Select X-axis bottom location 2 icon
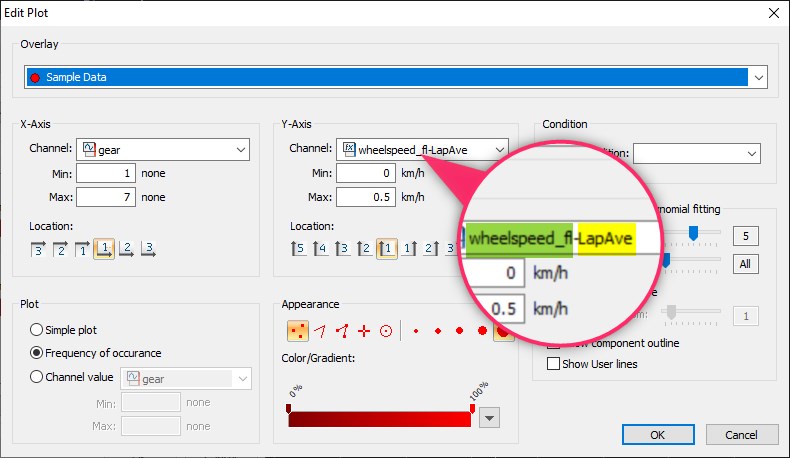This screenshot has height=458, width=790. tap(125, 248)
